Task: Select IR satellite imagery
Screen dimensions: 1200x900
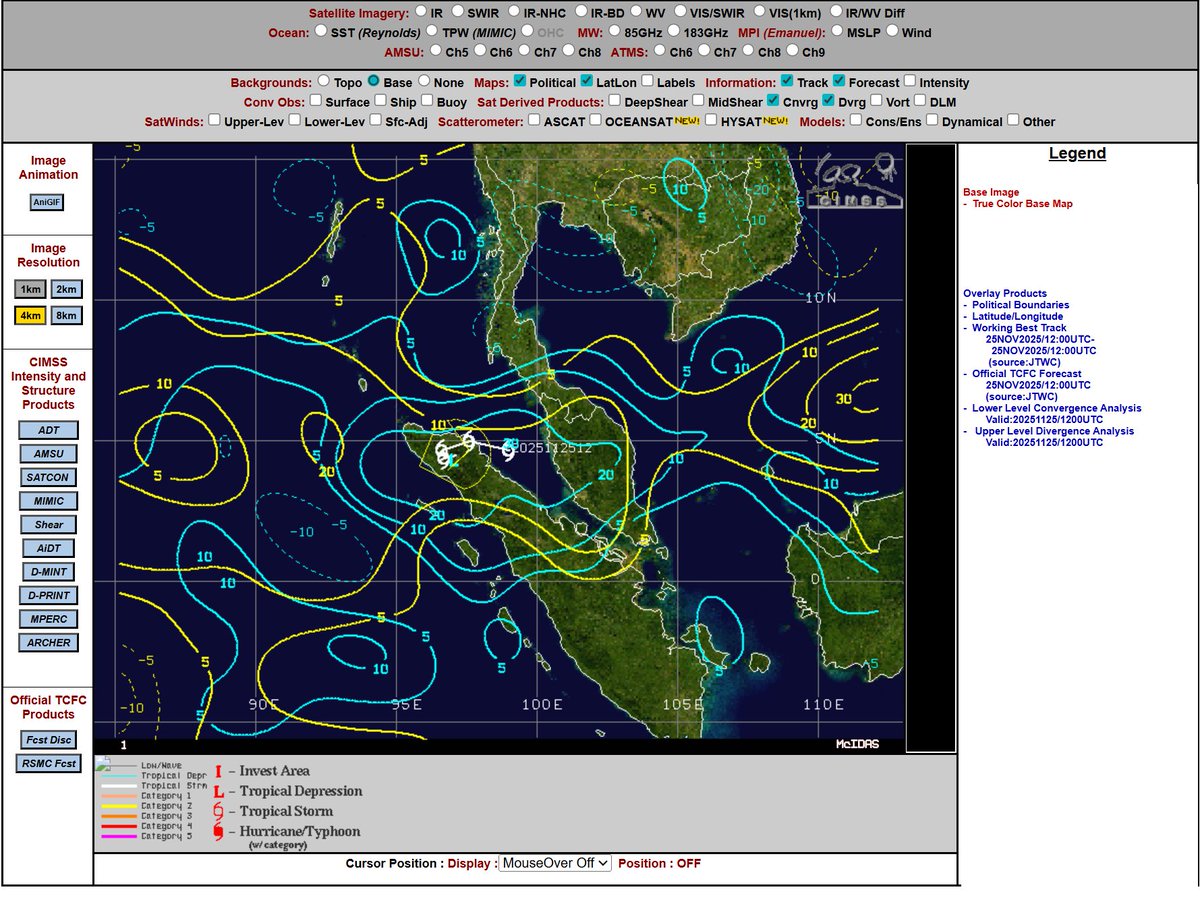Action: click(424, 13)
